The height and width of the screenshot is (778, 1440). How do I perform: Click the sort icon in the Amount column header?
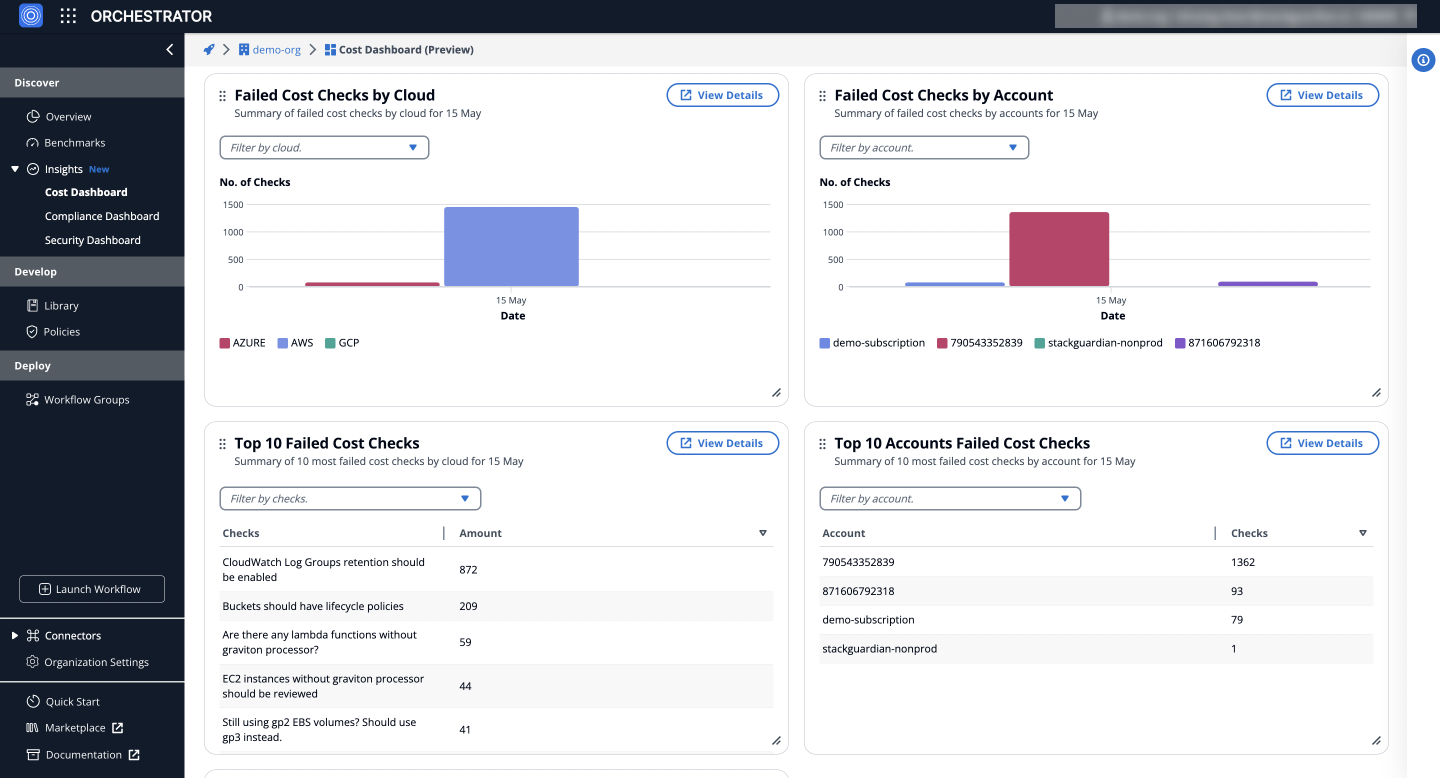pos(763,533)
